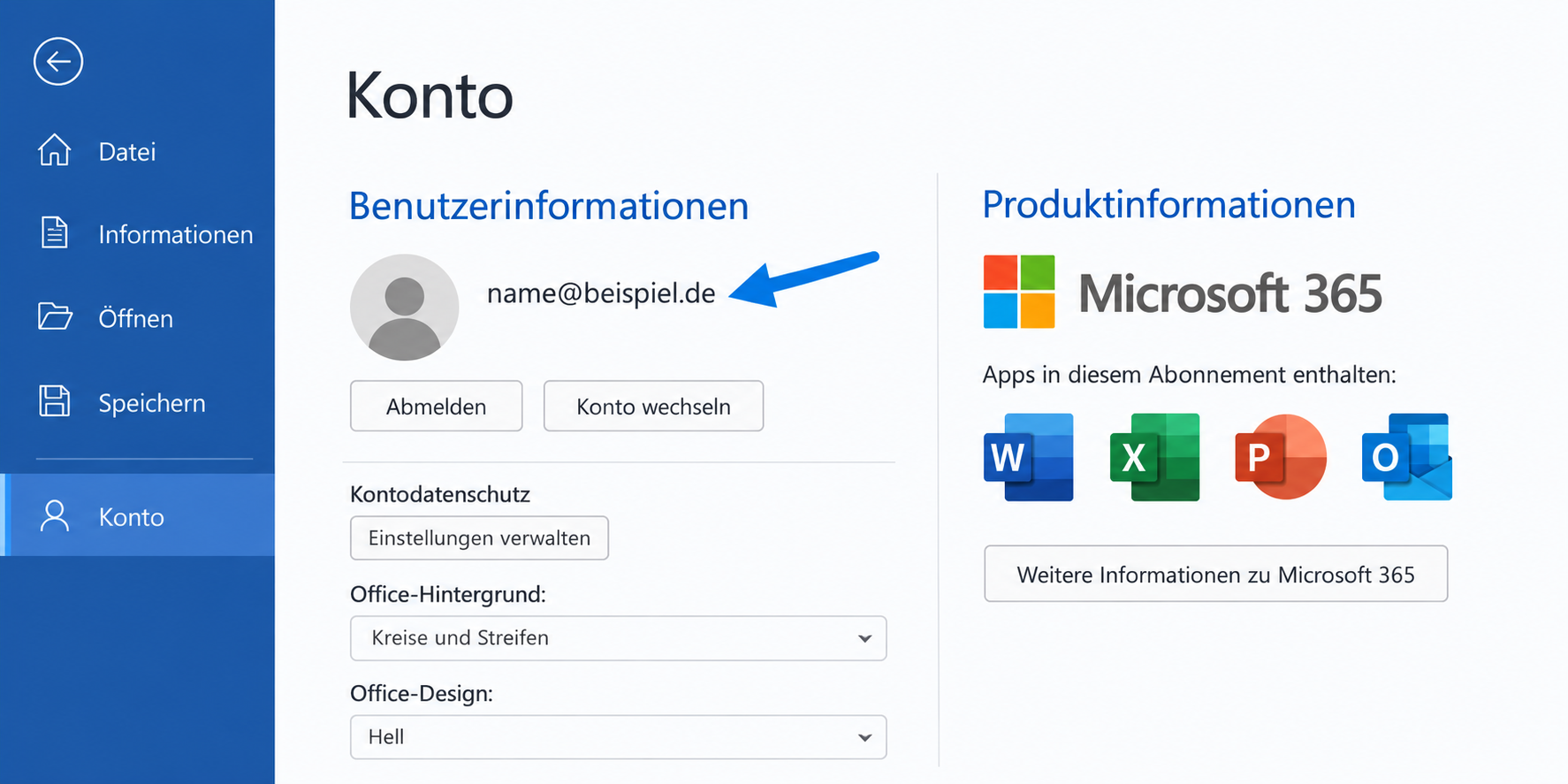
Task: Click the person icon beside Konto
Action: click(x=55, y=515)
